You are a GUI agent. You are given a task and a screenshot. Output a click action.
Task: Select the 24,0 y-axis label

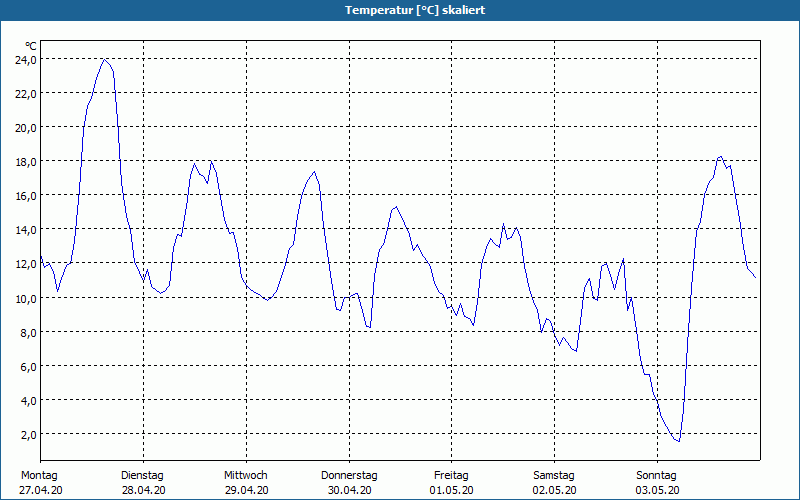(26, 60)
